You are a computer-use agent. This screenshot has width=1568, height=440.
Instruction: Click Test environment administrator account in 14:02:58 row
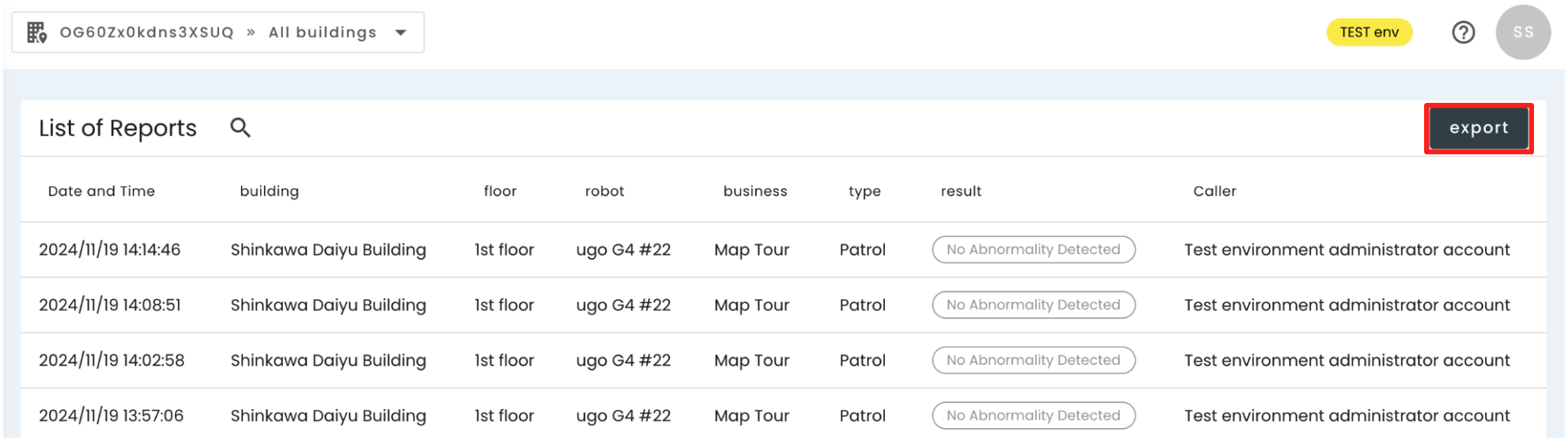click(x=1347, y=360)
